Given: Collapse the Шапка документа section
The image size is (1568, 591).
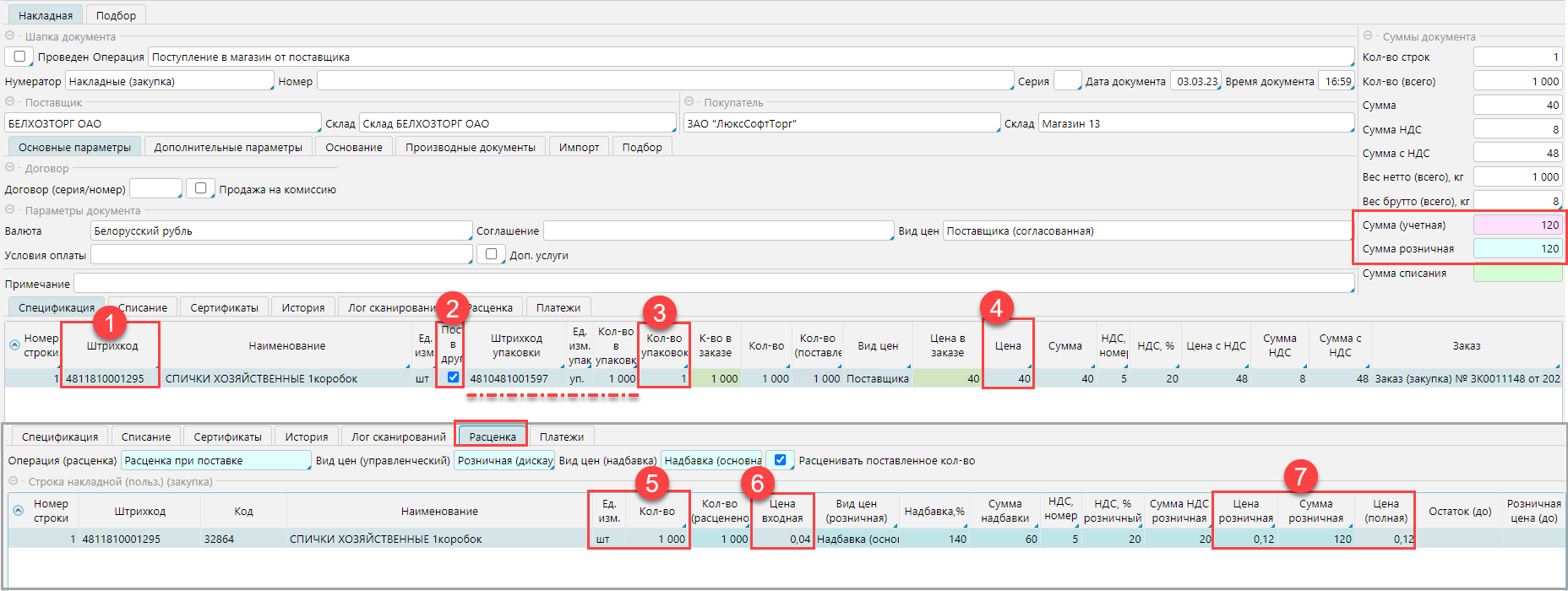Looking at the screenshot, I should (x=10, y=36).
